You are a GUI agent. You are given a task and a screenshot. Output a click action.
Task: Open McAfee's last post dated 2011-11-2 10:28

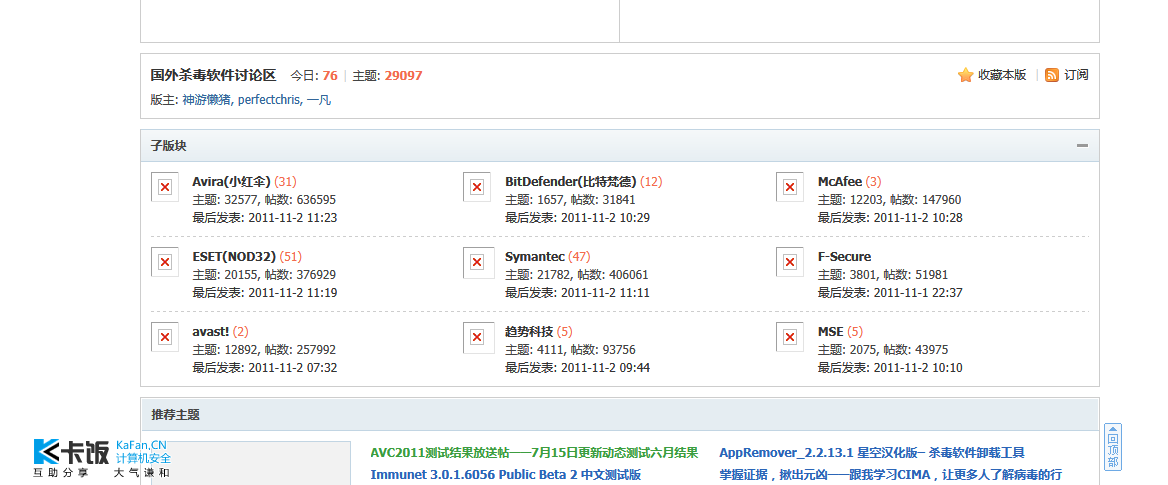[x=918, y=218]
